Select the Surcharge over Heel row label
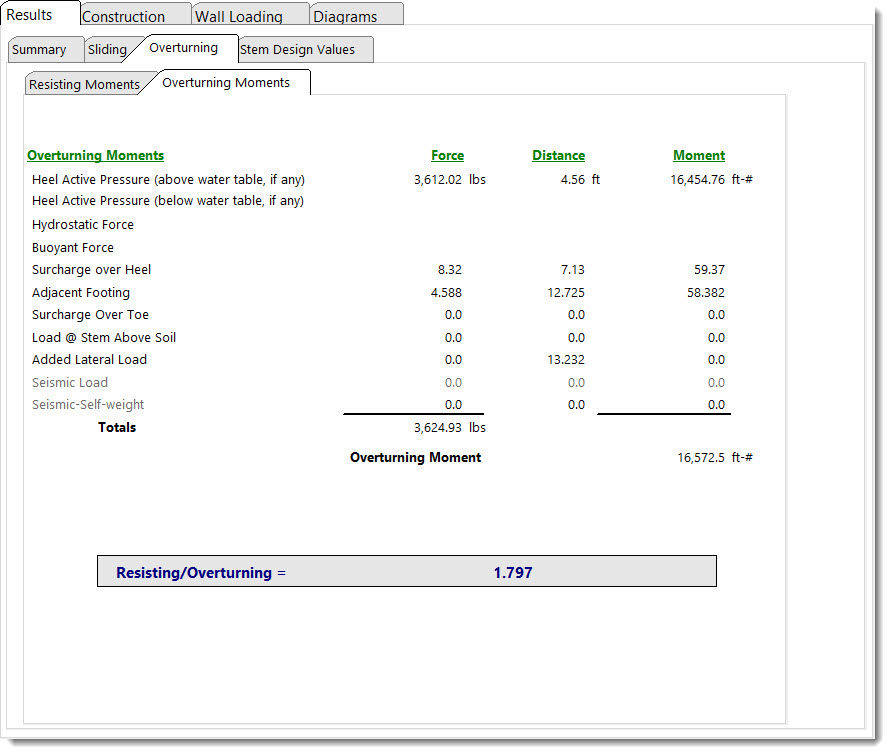The height and width of the screenshot is (754, 890). click(x=92, y=270)
